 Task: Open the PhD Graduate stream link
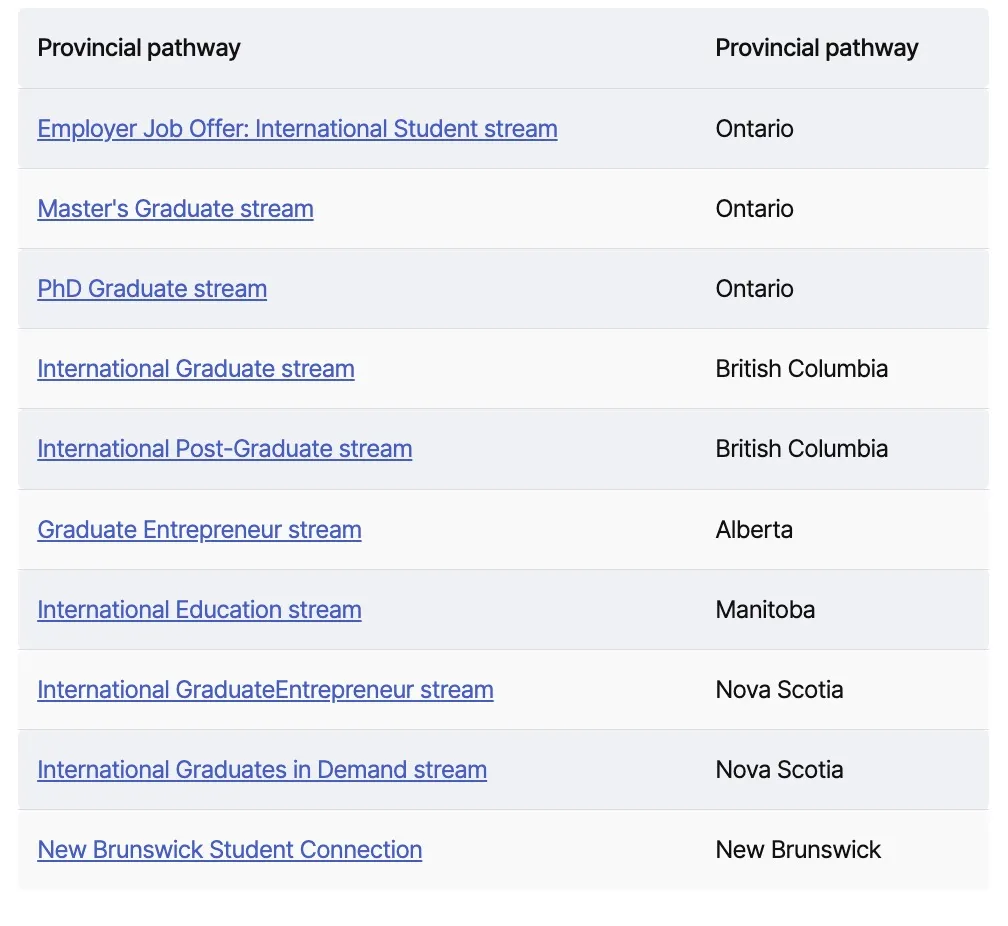coord(152,289)
